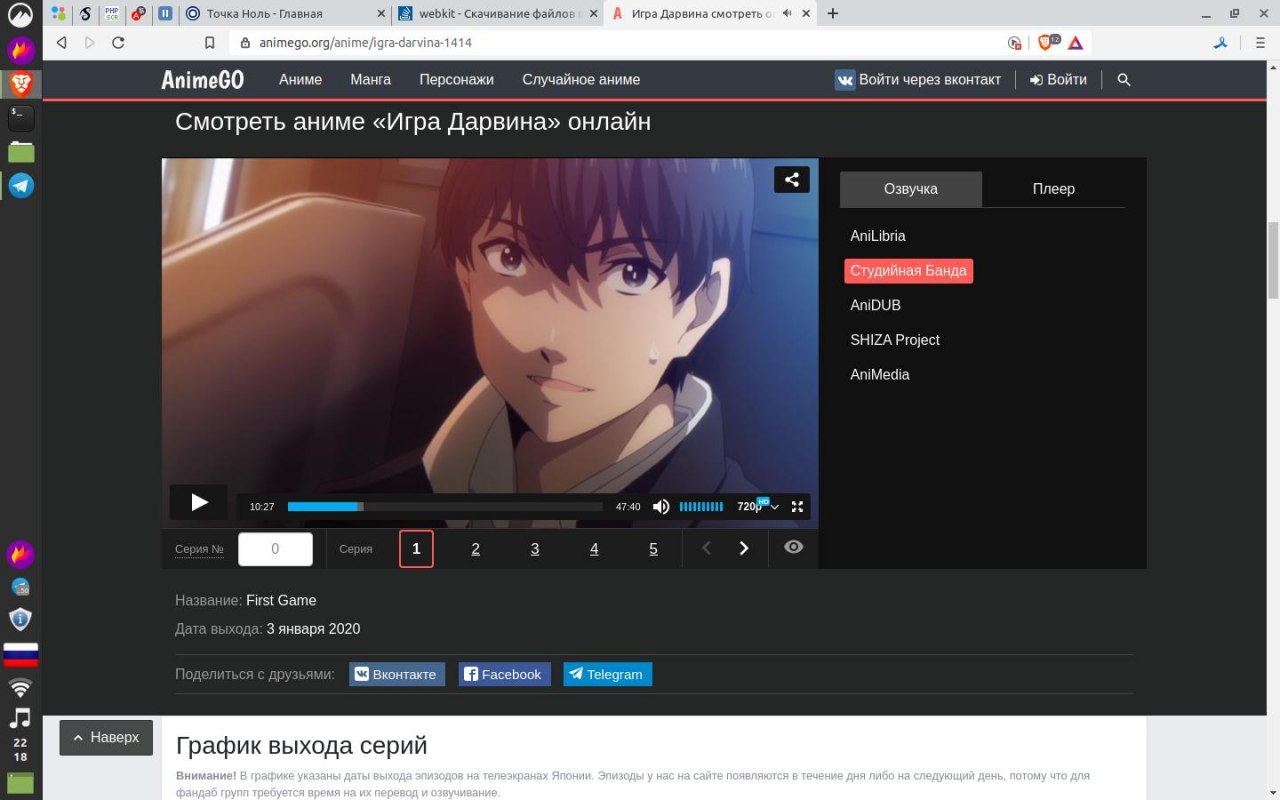Viewport: 1280px width, 800px height.
Task: Open the Wi-Fi network indicator
Action: tap(21, 688)
